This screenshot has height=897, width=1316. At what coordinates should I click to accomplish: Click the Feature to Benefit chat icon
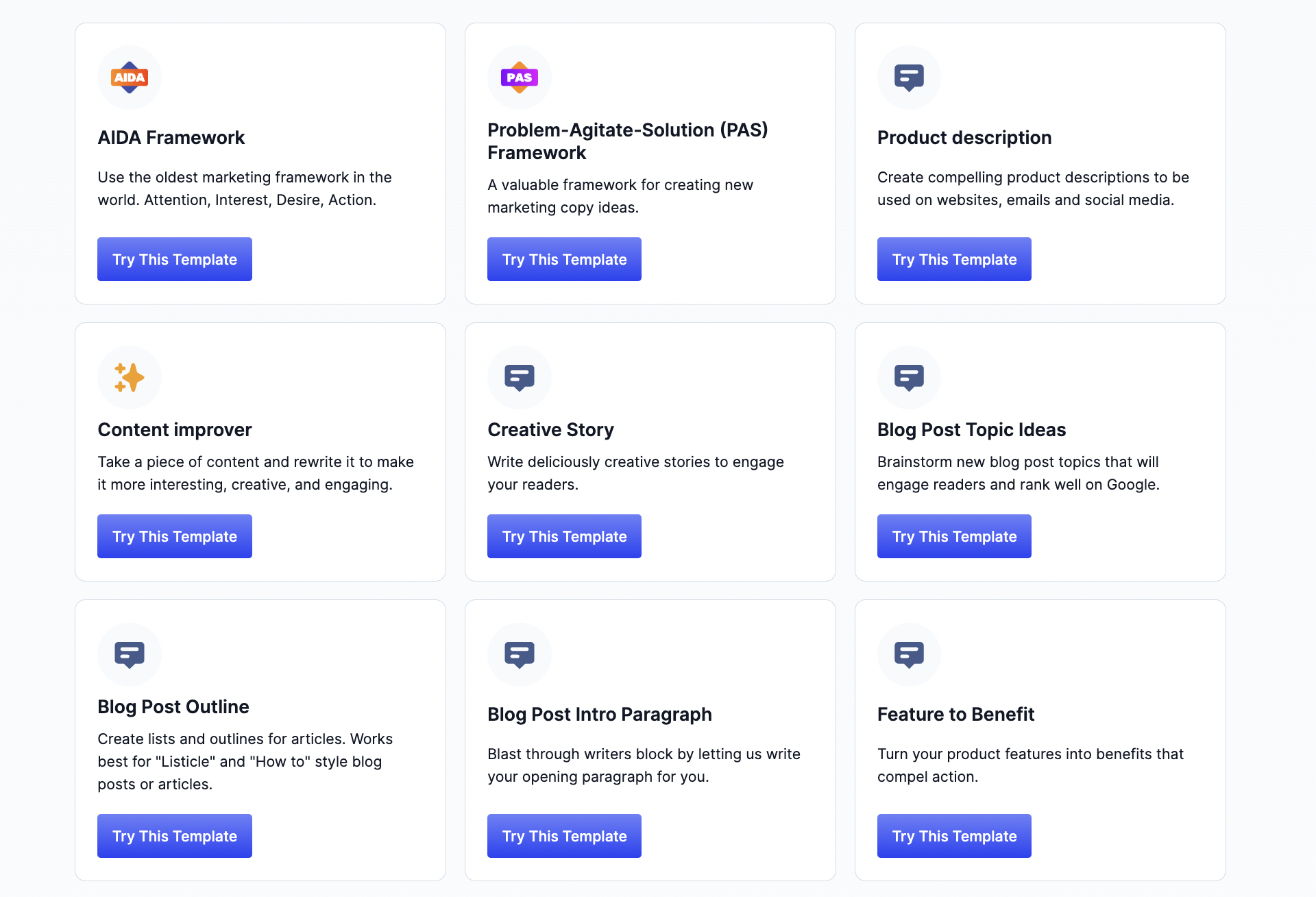909,654
